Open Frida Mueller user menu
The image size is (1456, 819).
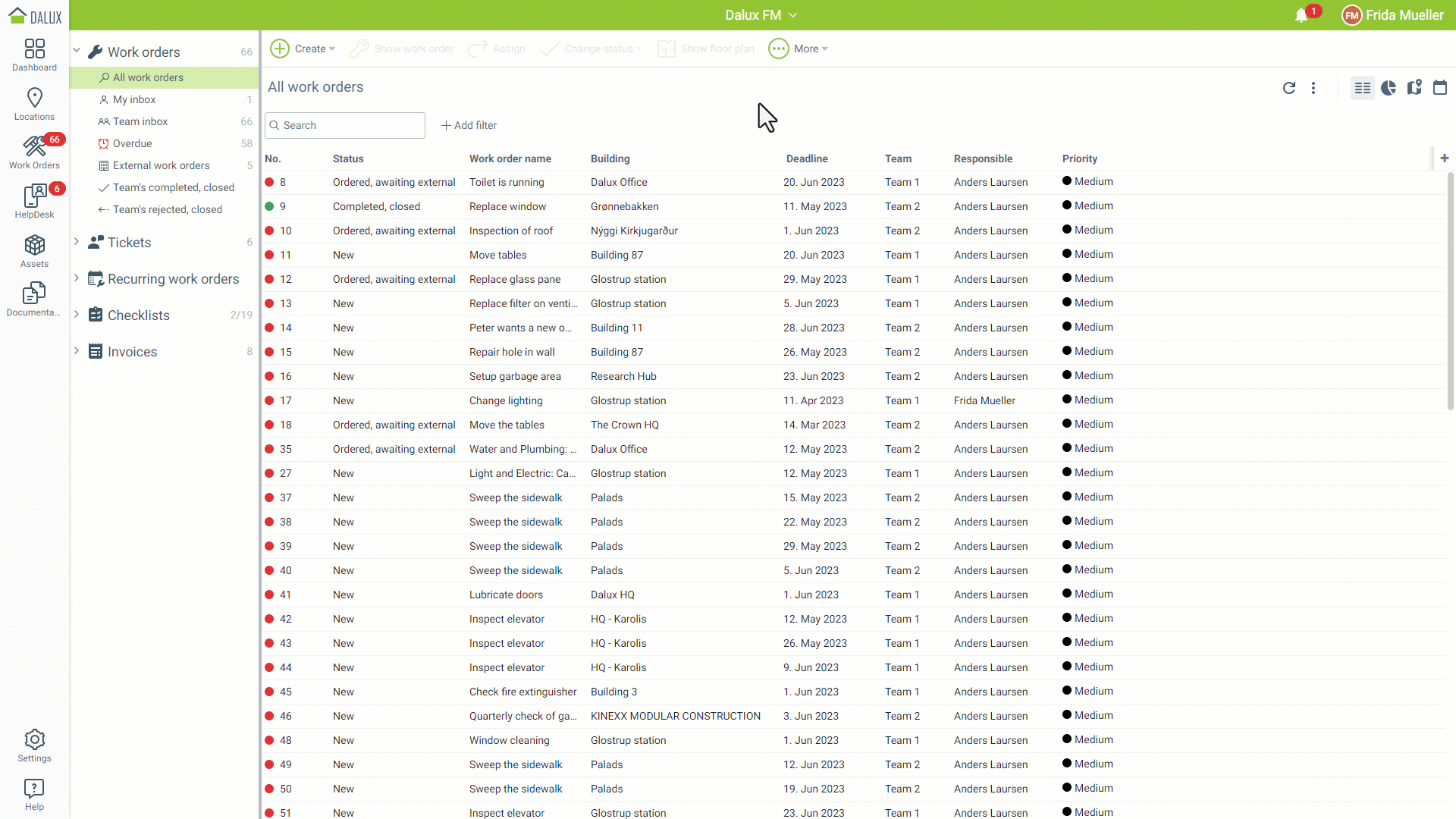coord(1393,15)
